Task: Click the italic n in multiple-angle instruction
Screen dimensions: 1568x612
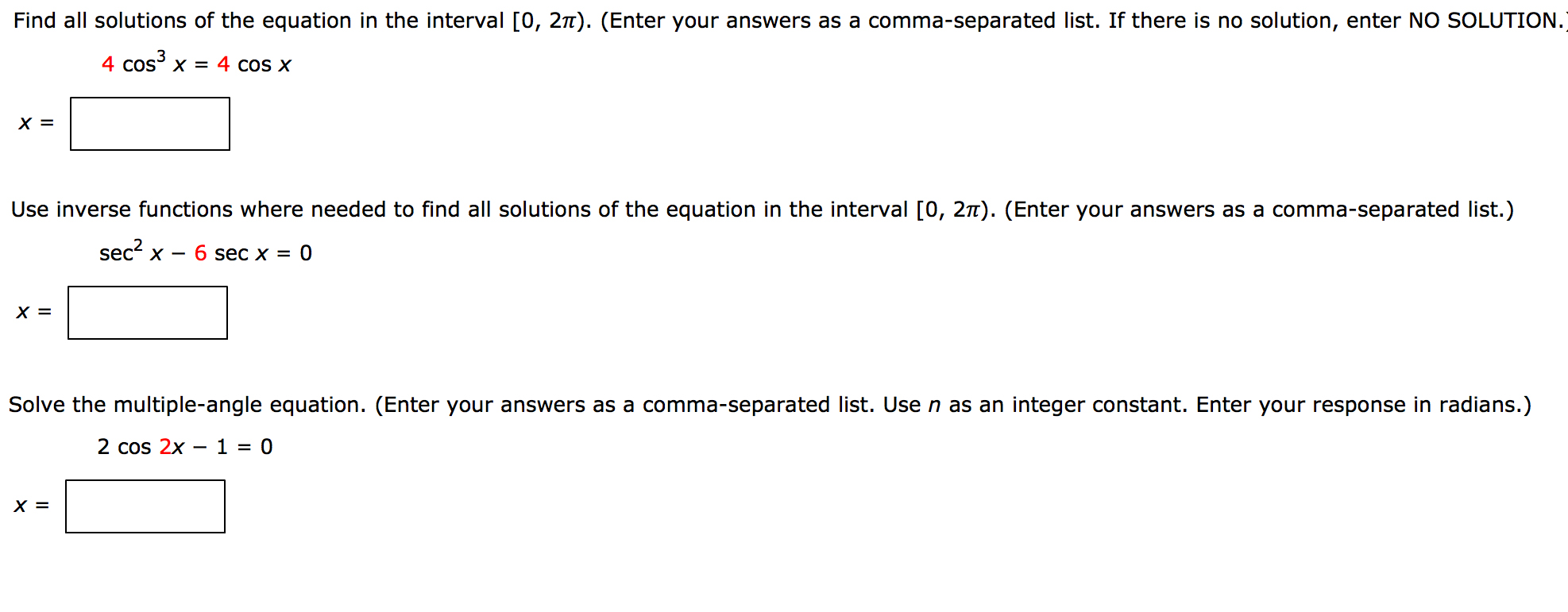Action: [x=934, y=405]
